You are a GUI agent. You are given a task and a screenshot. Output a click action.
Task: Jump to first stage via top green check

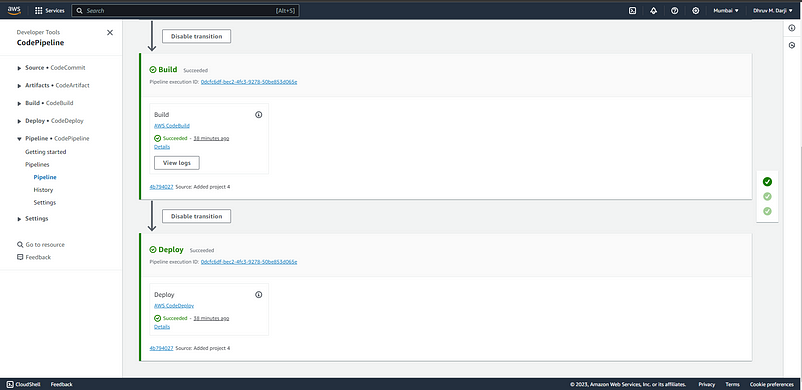tap(767, 182)
